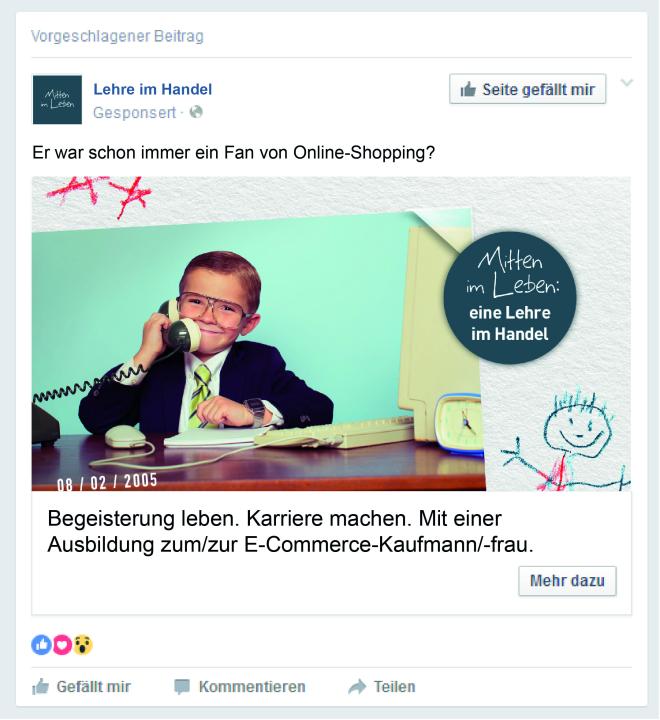This screenshot has height=720, width=660.
Task: Click the thumbs-up icon in Seite gefällt mir
Action: tap(468, 89)
